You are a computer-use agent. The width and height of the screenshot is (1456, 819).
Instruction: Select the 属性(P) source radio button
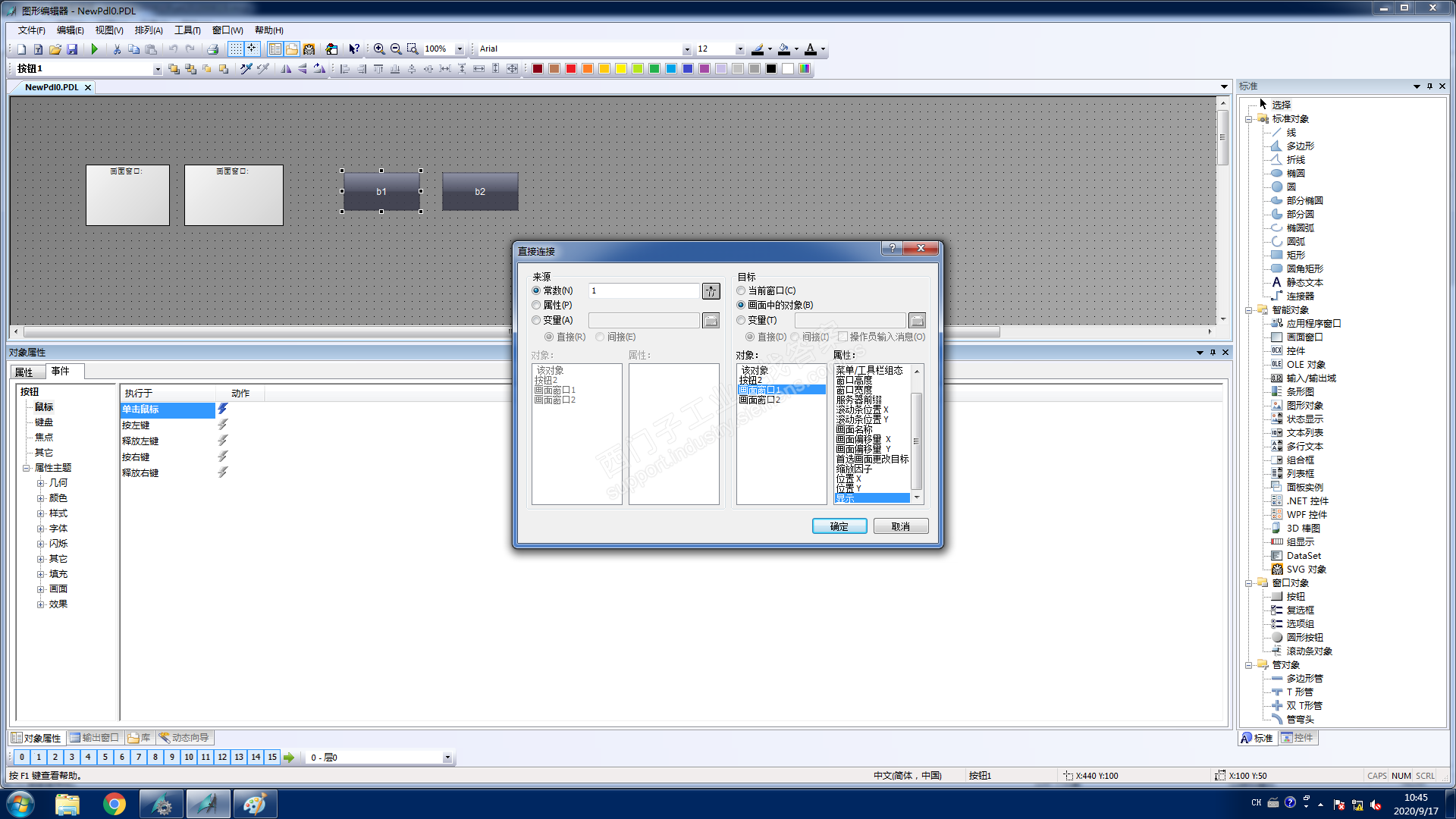click(x=536, y=306)
